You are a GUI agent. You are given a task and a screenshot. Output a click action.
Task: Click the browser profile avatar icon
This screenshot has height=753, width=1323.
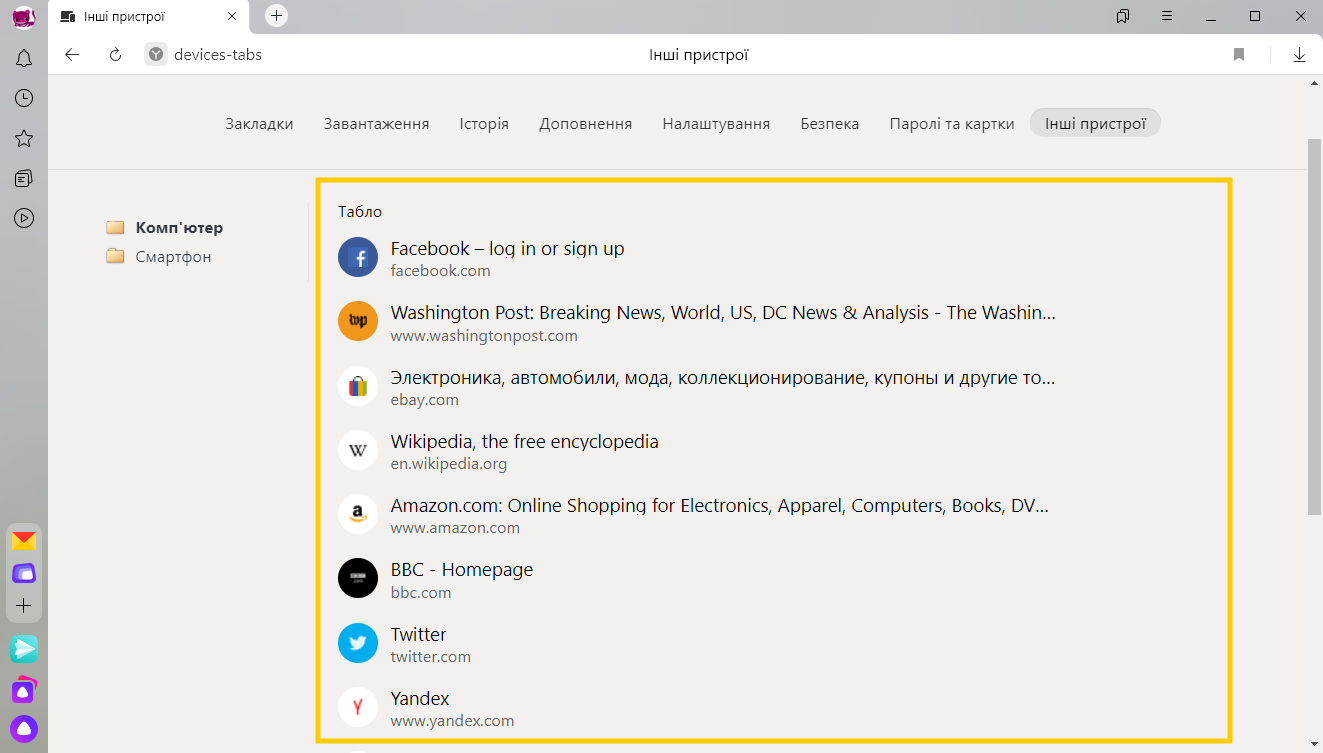pos(24,16)
